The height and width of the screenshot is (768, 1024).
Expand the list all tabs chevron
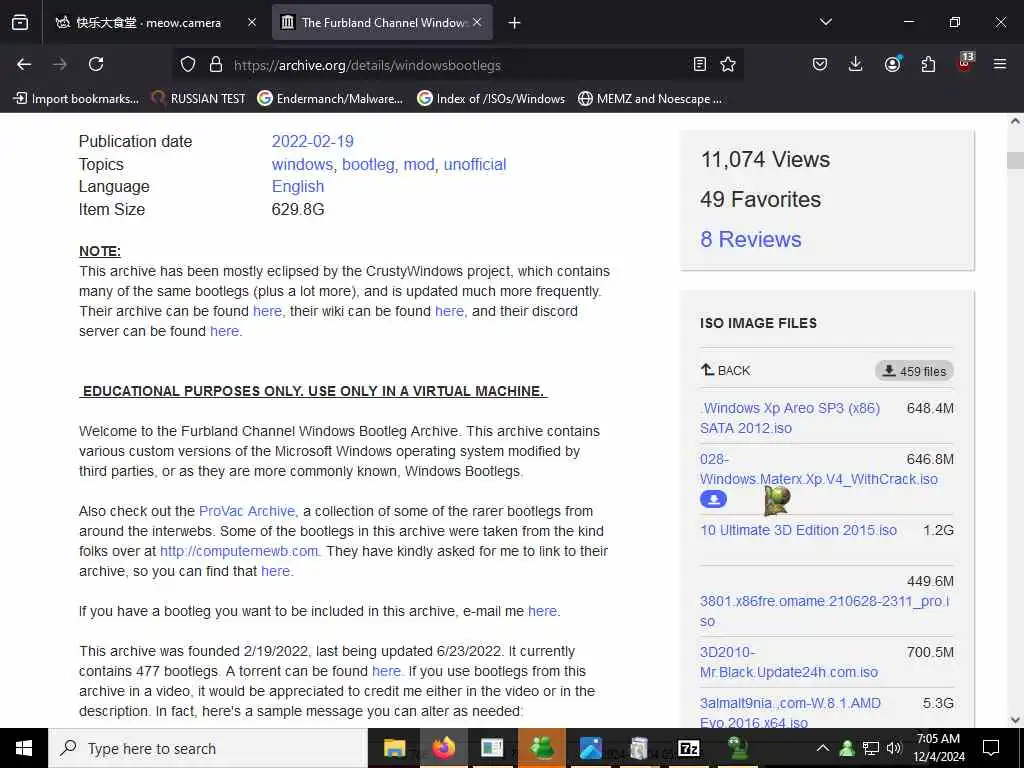[x=825, y=22]
